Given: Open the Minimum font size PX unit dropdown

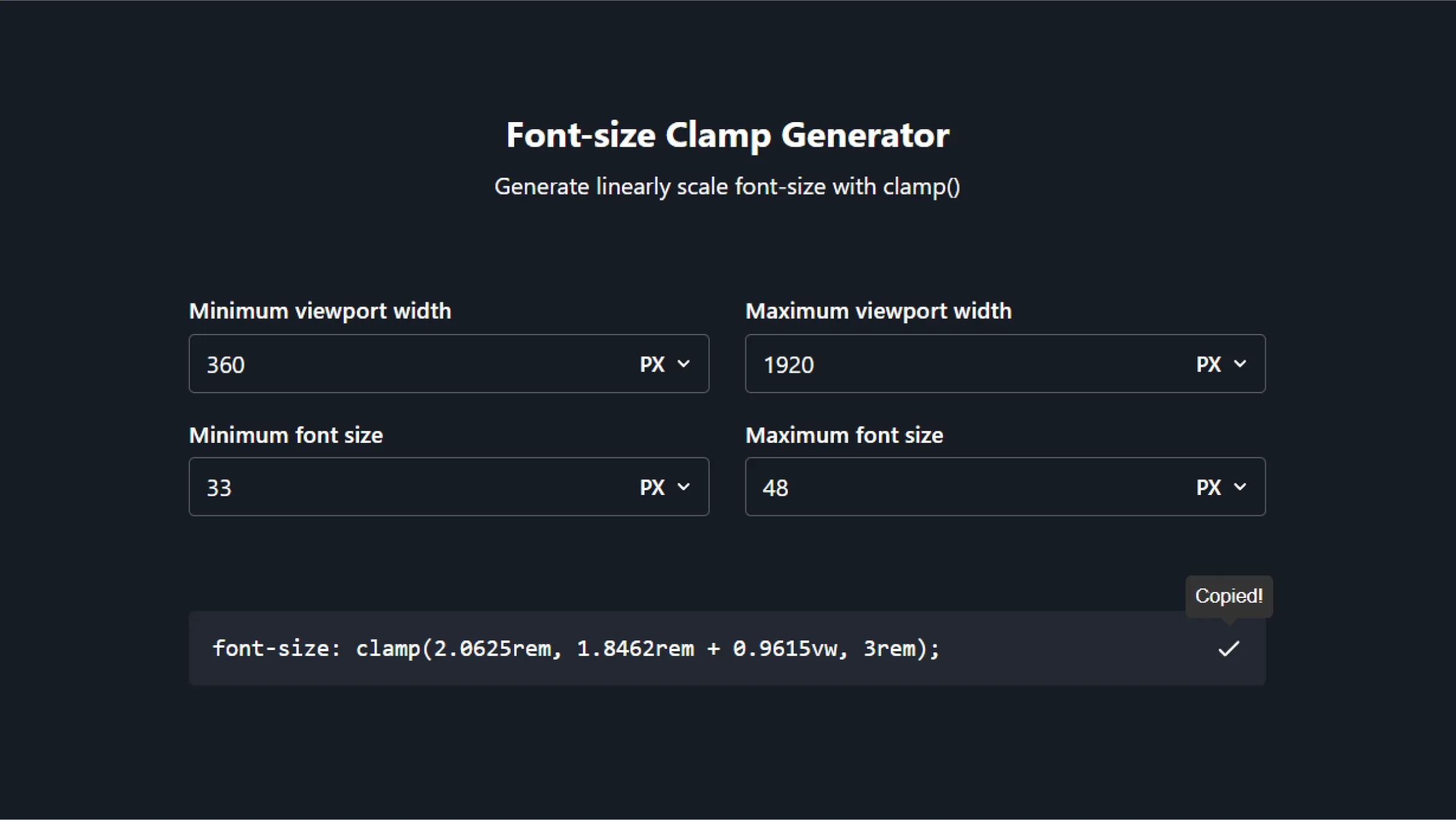Looking at the screenshot, I should tap(665, 487).
